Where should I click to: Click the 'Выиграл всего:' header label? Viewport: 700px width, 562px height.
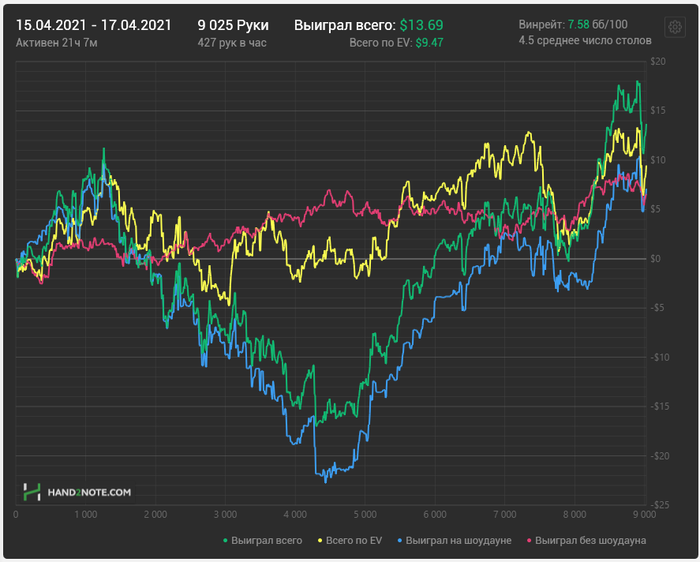point(345,25)
